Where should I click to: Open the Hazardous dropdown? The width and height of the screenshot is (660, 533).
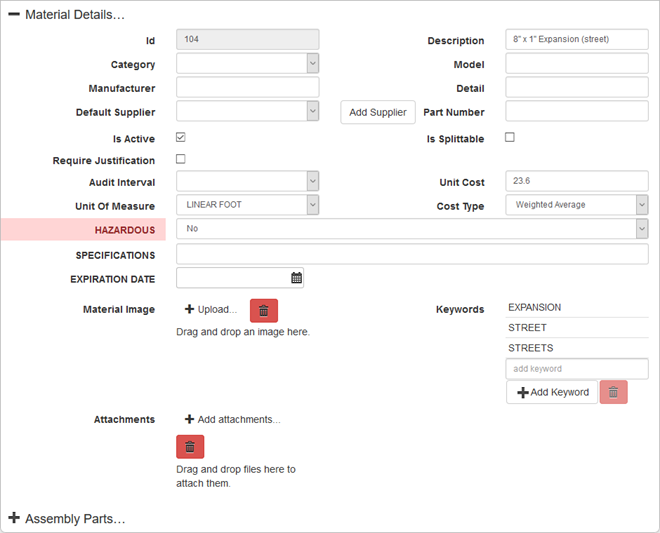click(x=412, y=229)
